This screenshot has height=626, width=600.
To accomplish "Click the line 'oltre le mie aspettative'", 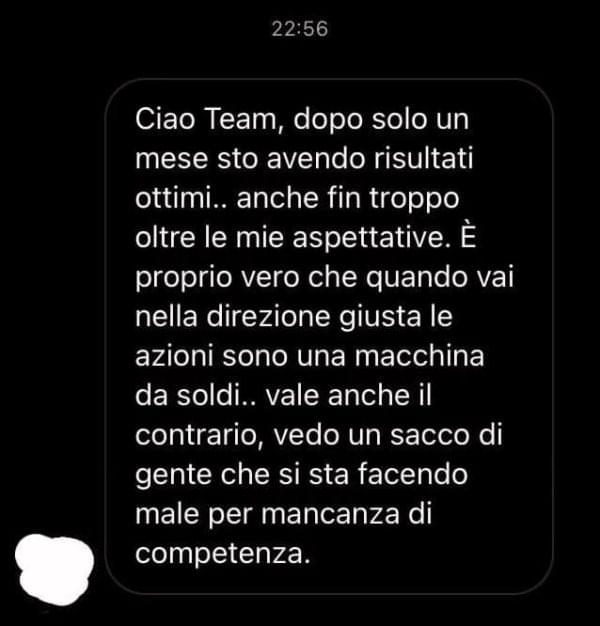I will point(290,238).
